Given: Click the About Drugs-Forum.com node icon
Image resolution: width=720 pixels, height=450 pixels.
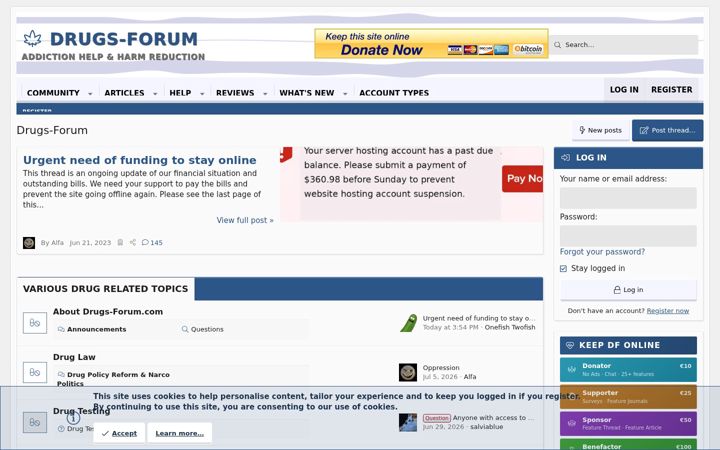Looking at the screenshot, I should 35,323.
